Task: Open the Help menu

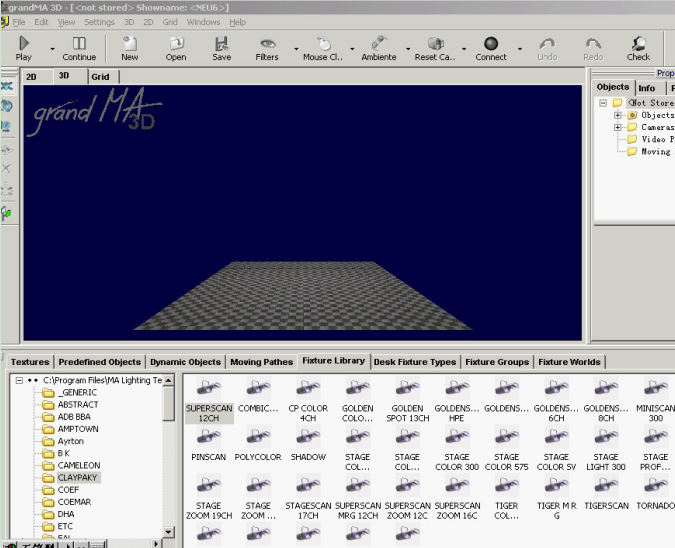Action: [x=237, y=22]
